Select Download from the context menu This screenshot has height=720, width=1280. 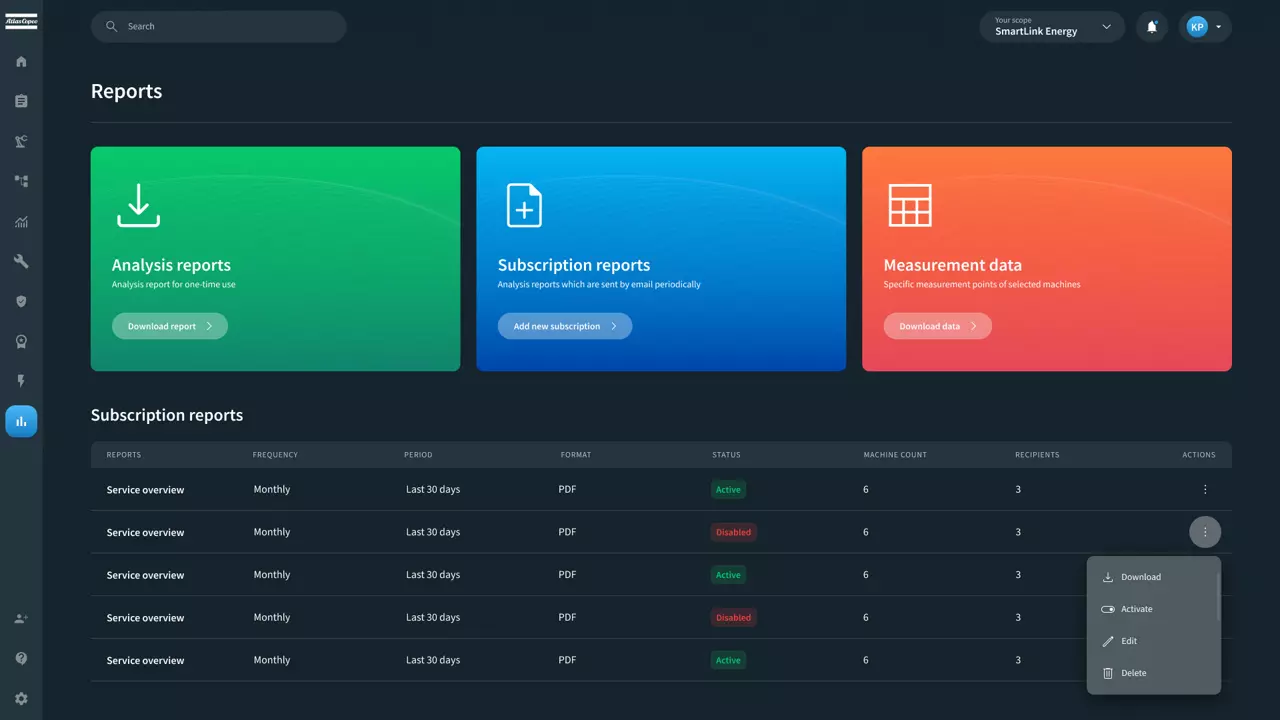point(1140,577)
